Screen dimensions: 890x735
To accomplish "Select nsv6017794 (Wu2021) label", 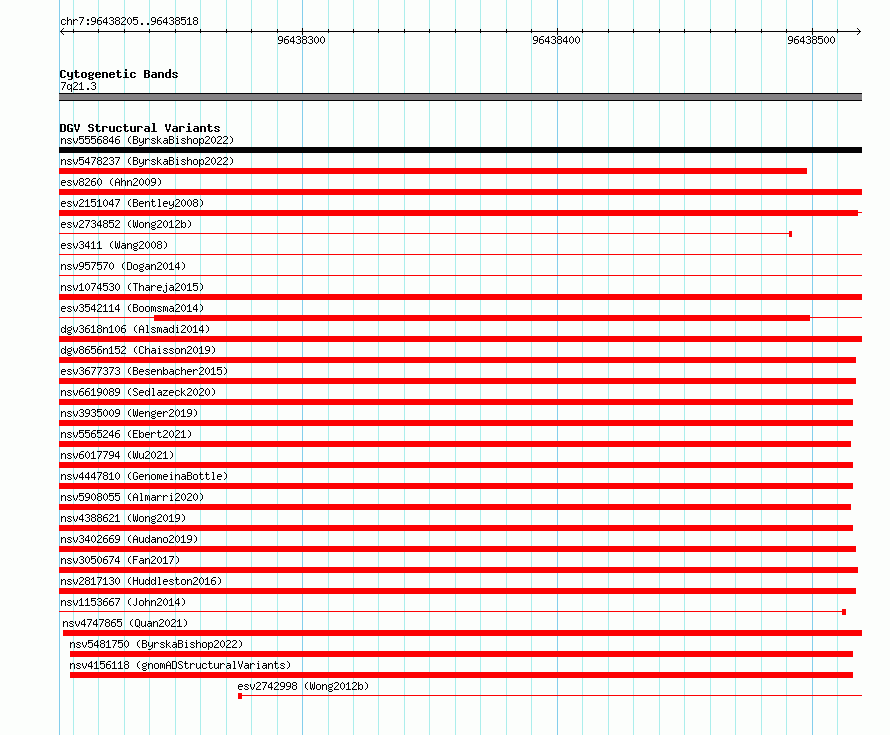I will 117,455.
